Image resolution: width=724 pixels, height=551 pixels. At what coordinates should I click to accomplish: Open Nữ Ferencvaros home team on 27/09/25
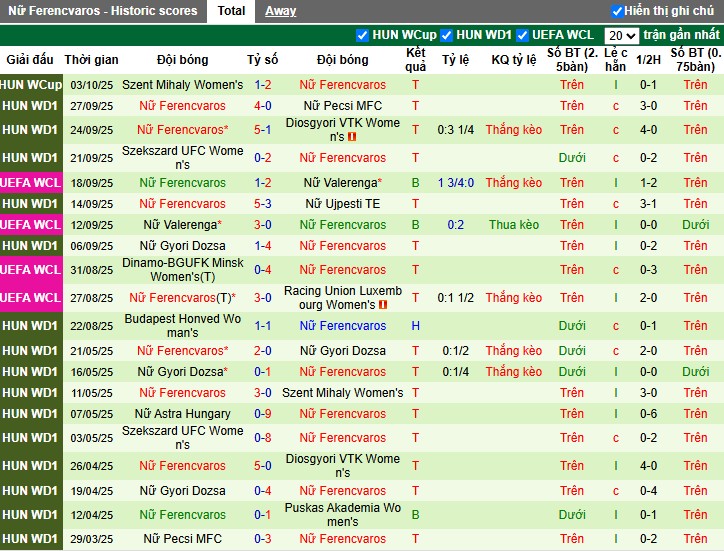tap(182, 106)
